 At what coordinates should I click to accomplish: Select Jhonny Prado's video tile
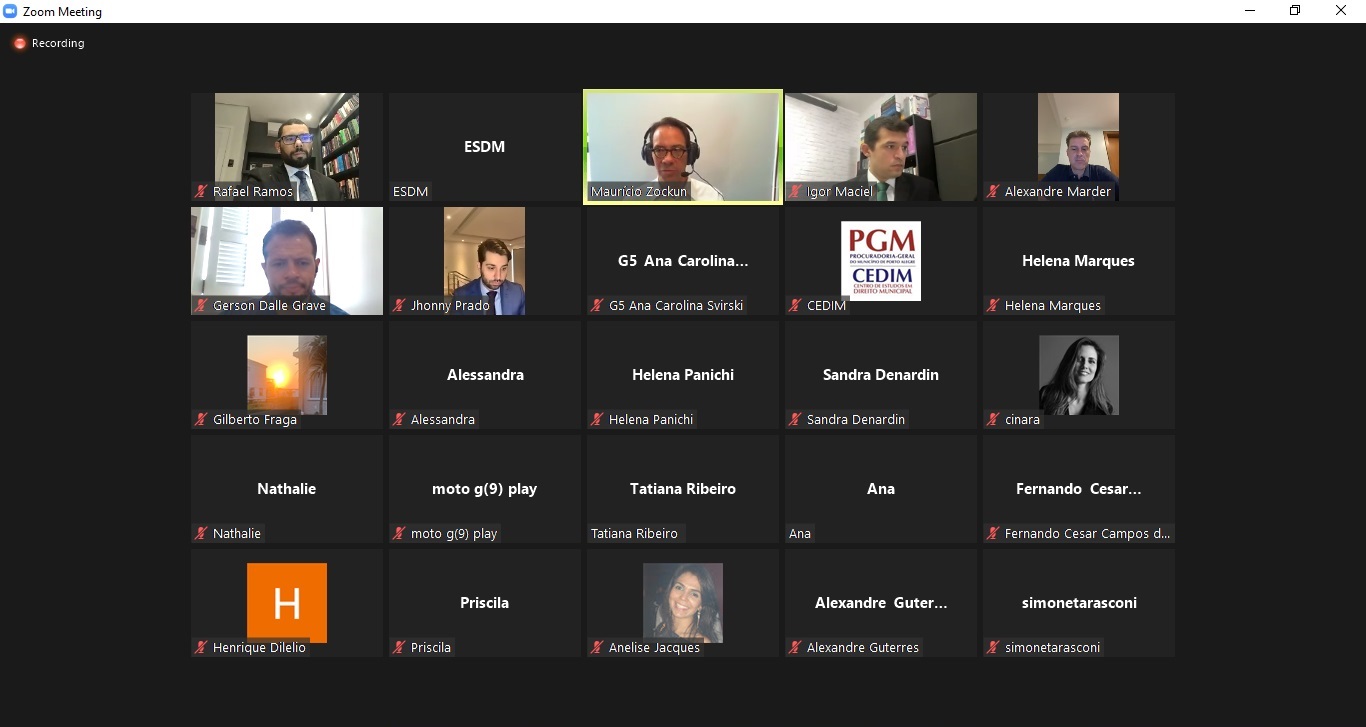click(x=485, y=261)
